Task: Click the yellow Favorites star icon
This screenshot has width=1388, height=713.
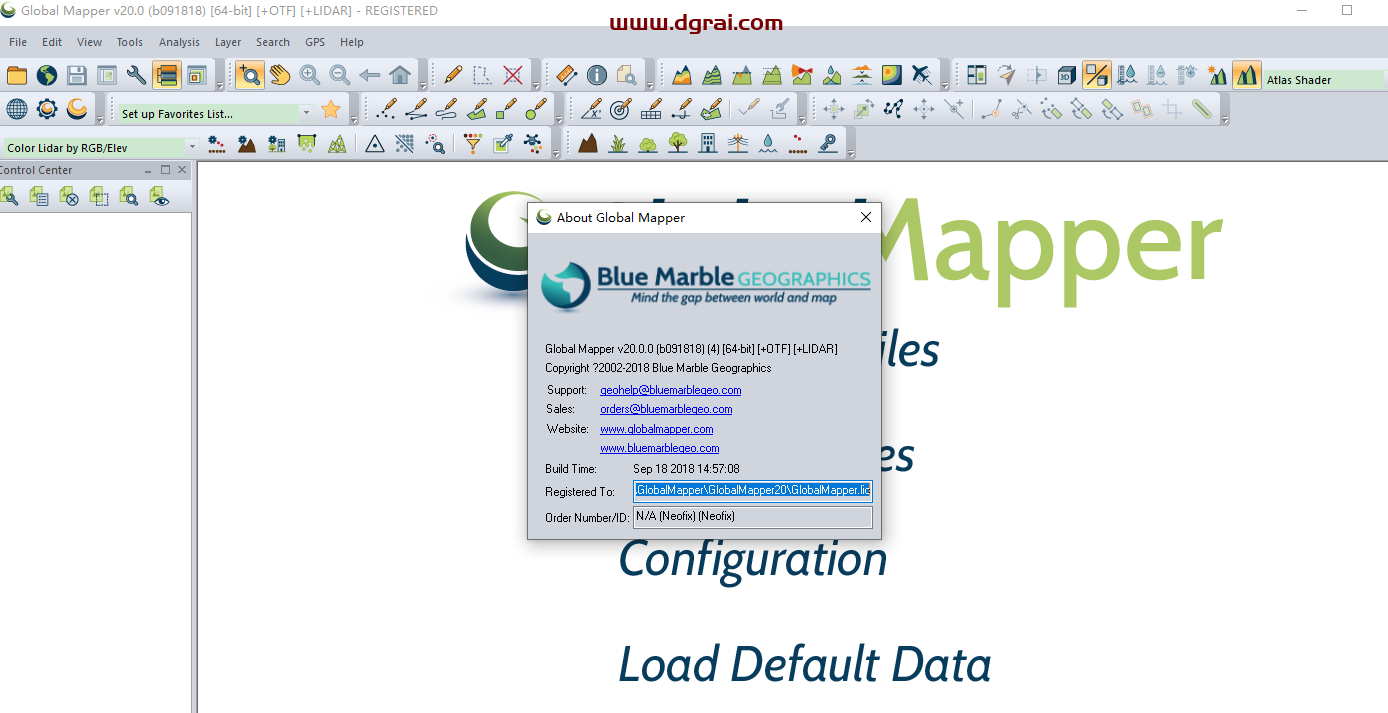Action: [331, 110]
